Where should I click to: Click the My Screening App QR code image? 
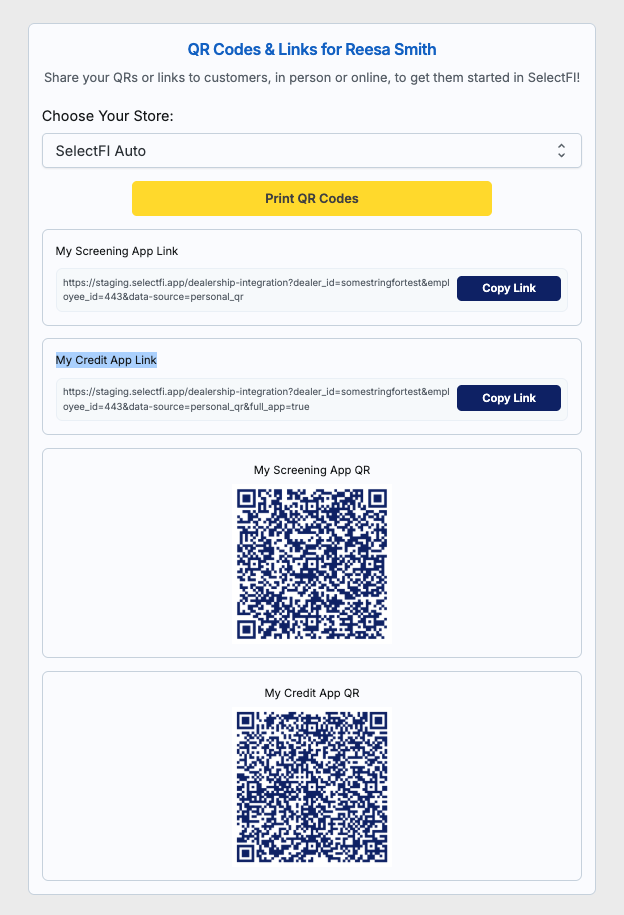click(x=312, y=564)
